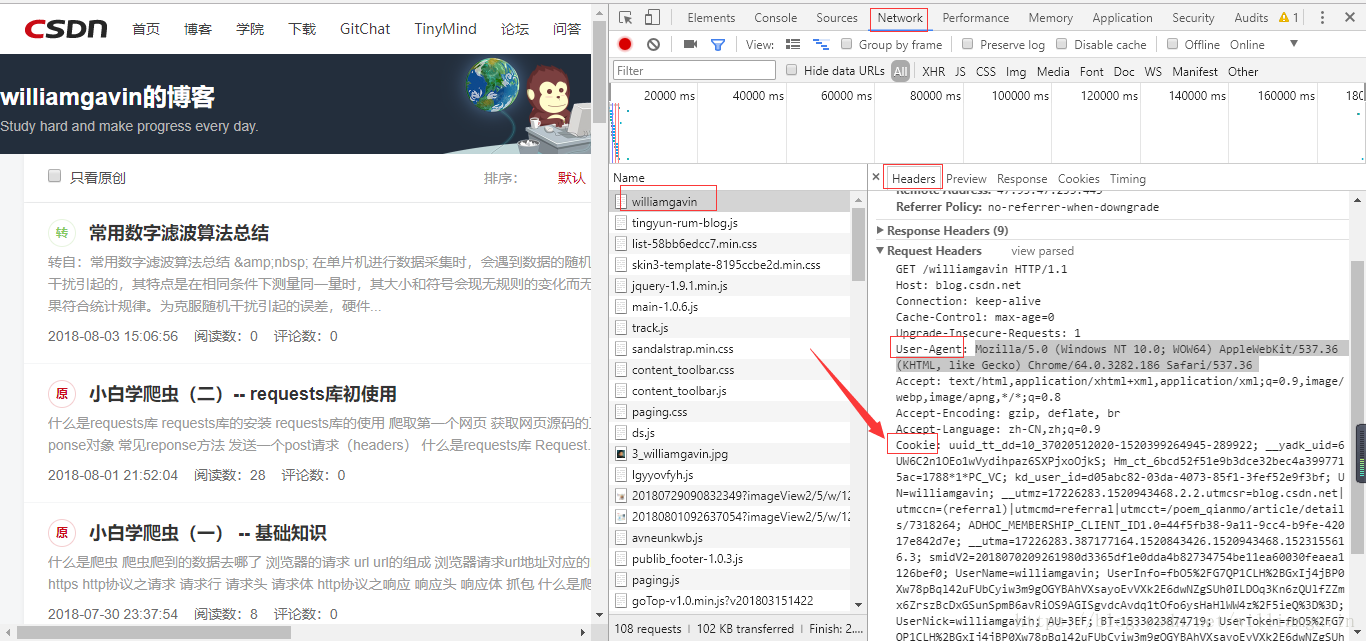Image resolution: width=1366 pixels, height=641 pixels.
Task: Filter requests by CSS type
Action: (x=986, y=71)
